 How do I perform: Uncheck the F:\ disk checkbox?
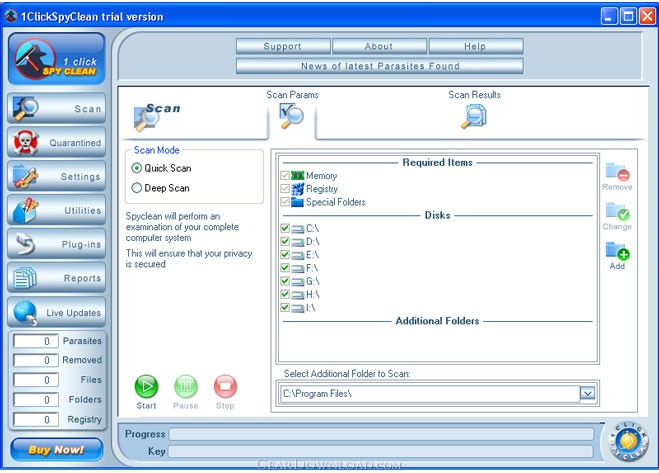[285, 267]
